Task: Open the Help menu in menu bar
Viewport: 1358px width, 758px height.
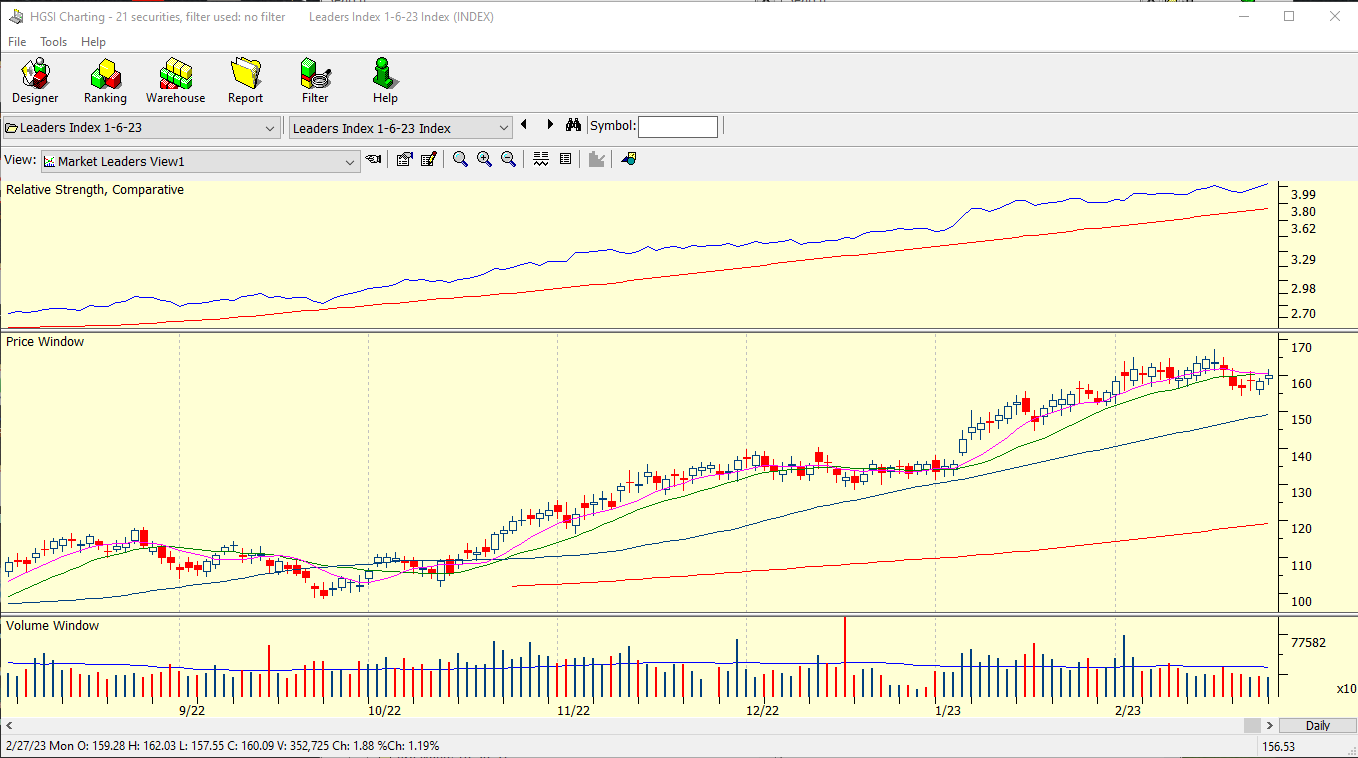Action: coord(93,42)
